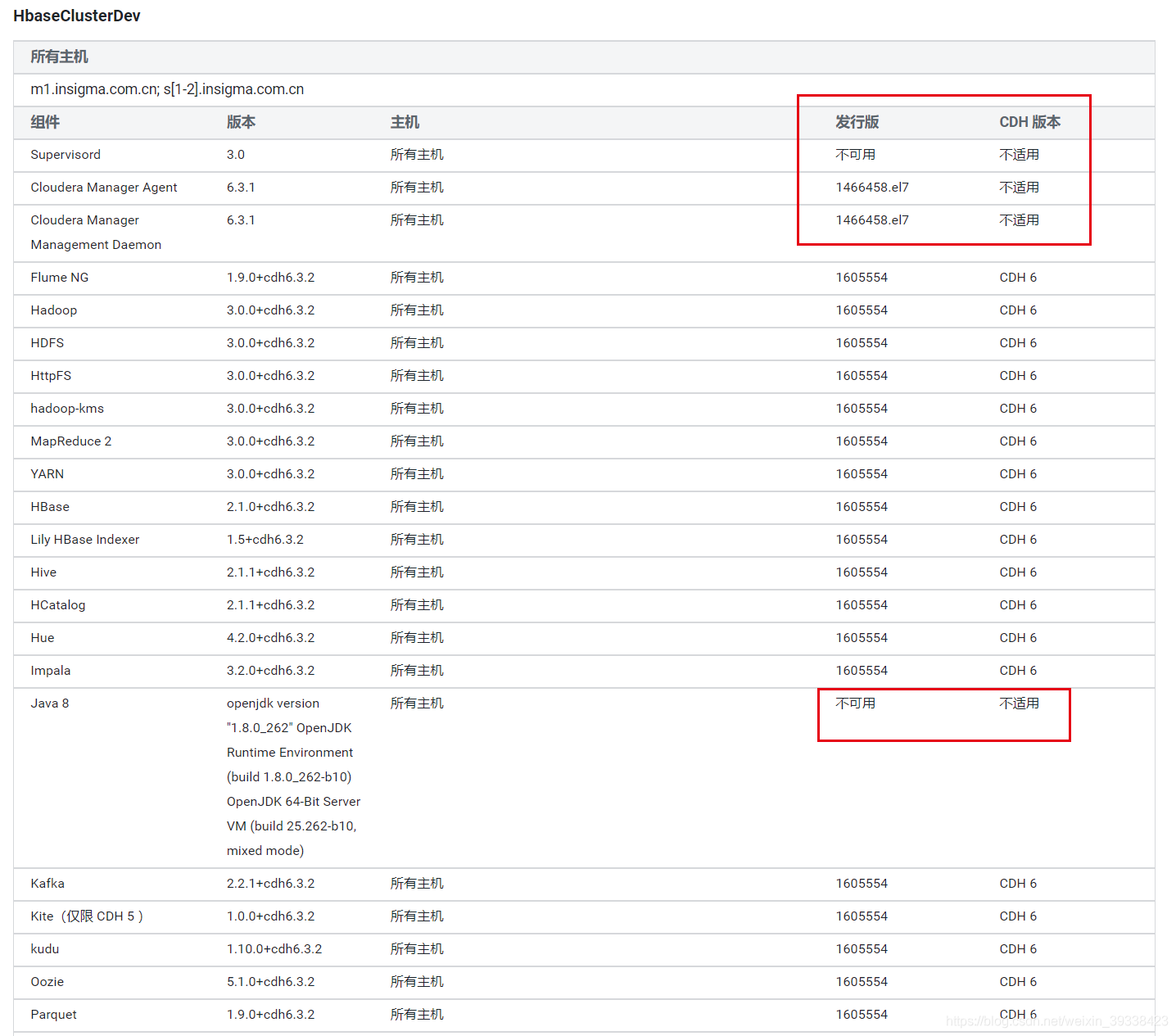Viewport: 1176px width, 1036px height.
Task: Click the CDH 版本 column header
Action: pos(1029,122)
